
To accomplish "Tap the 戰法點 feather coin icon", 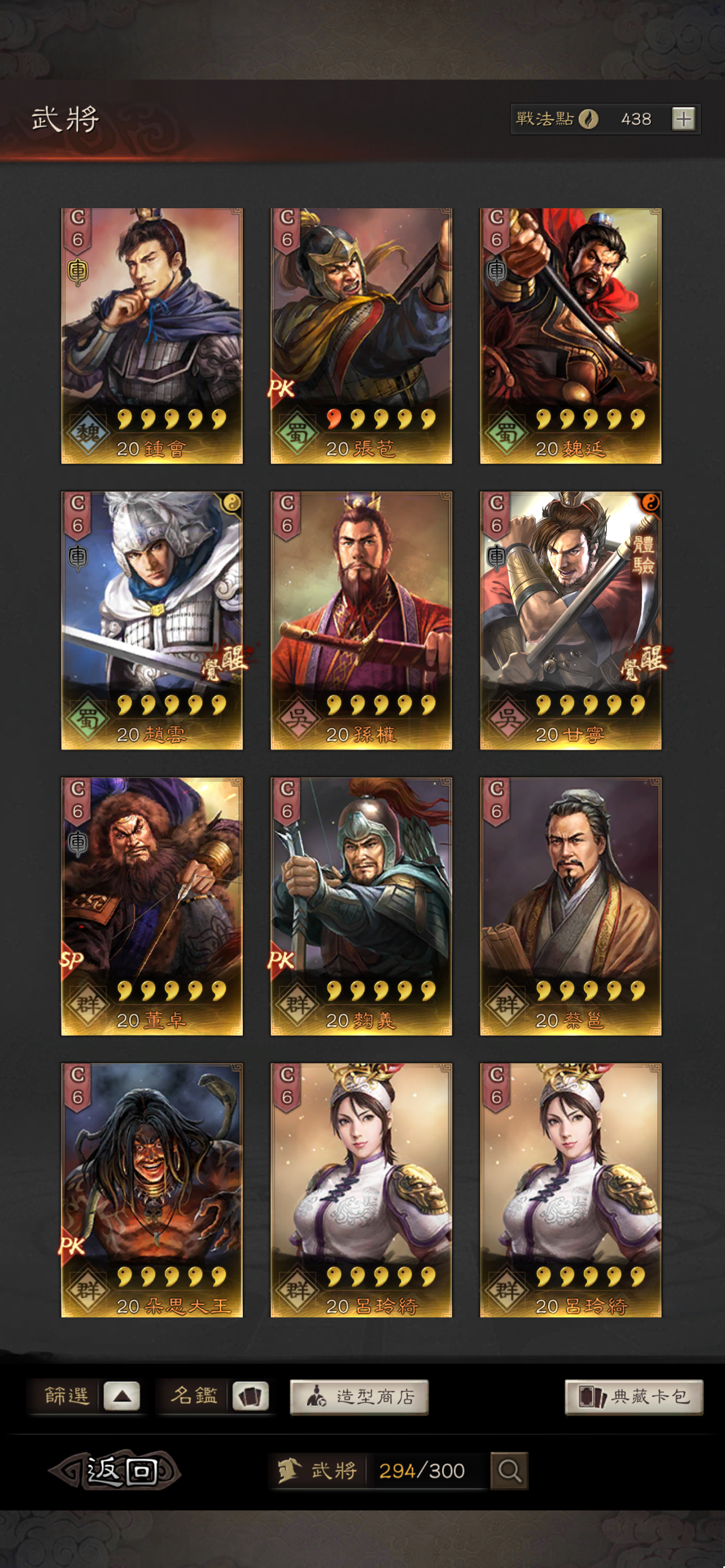I will 588,119.
